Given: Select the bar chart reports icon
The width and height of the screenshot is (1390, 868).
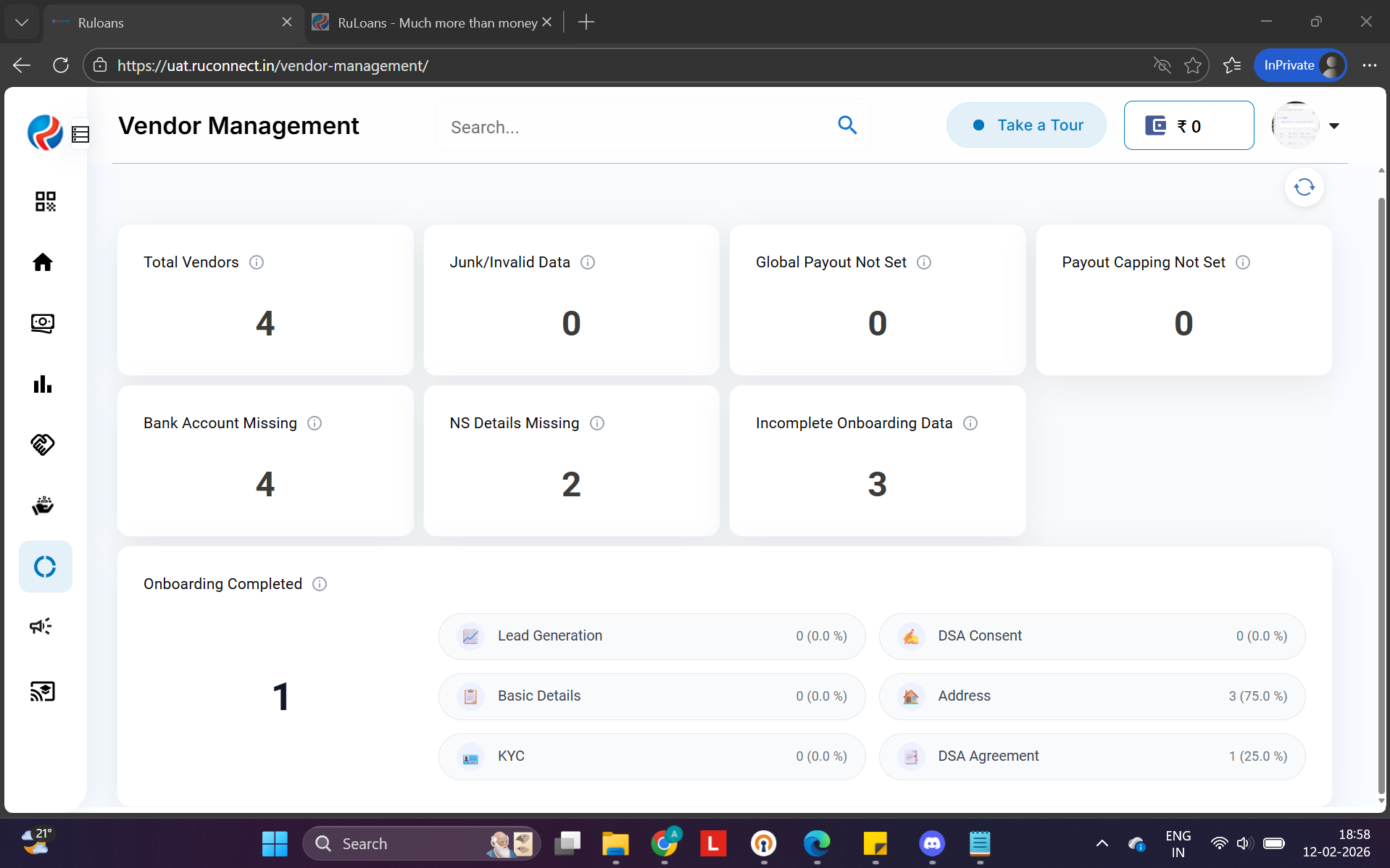Looking at the screenshot, I should coord(43,384).
